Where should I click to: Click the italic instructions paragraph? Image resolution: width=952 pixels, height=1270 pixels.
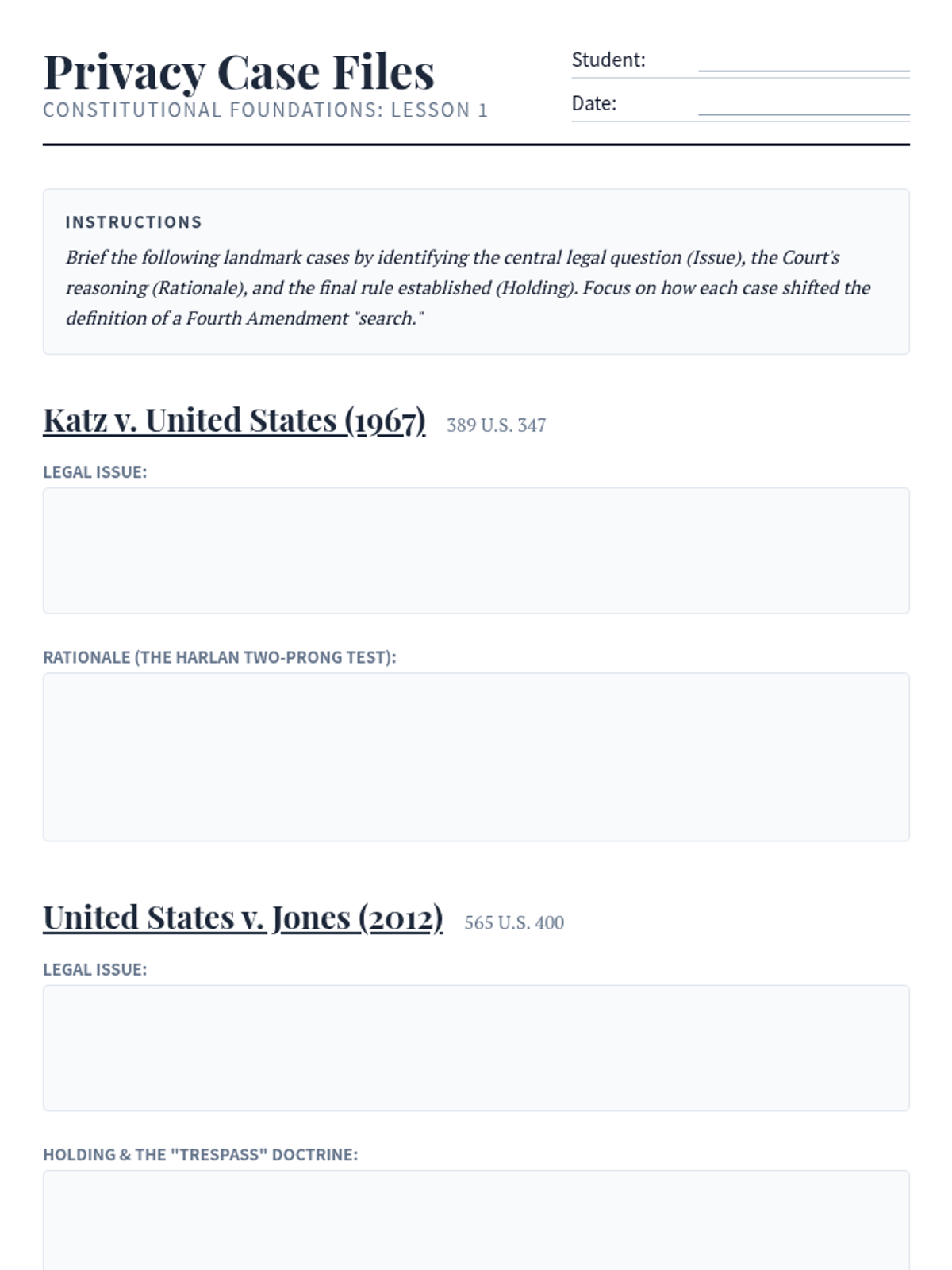tap(468, 287)
